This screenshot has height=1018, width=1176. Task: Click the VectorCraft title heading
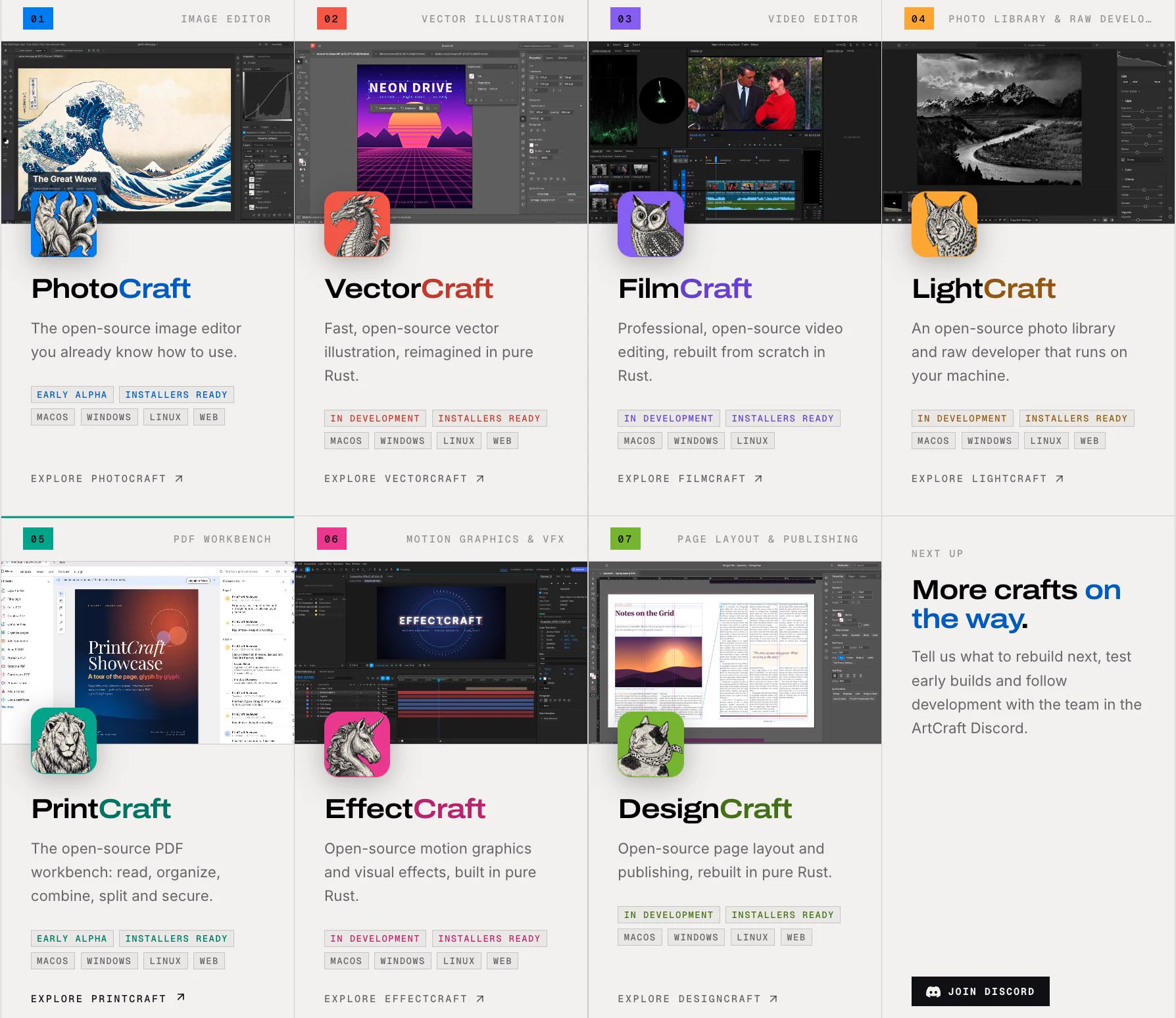pos(409,289)
